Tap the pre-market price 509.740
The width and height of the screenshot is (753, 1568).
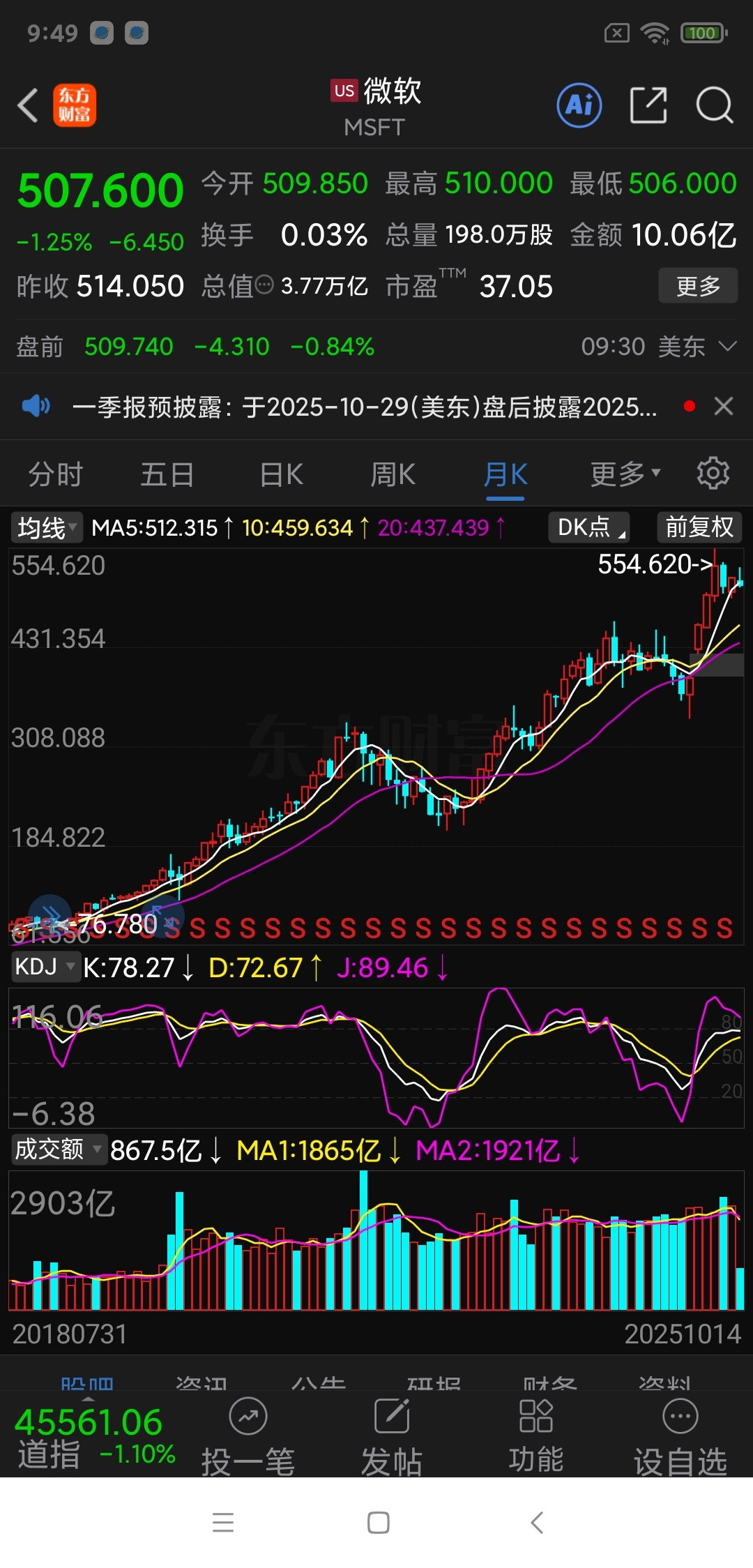(x=128, y=347)
